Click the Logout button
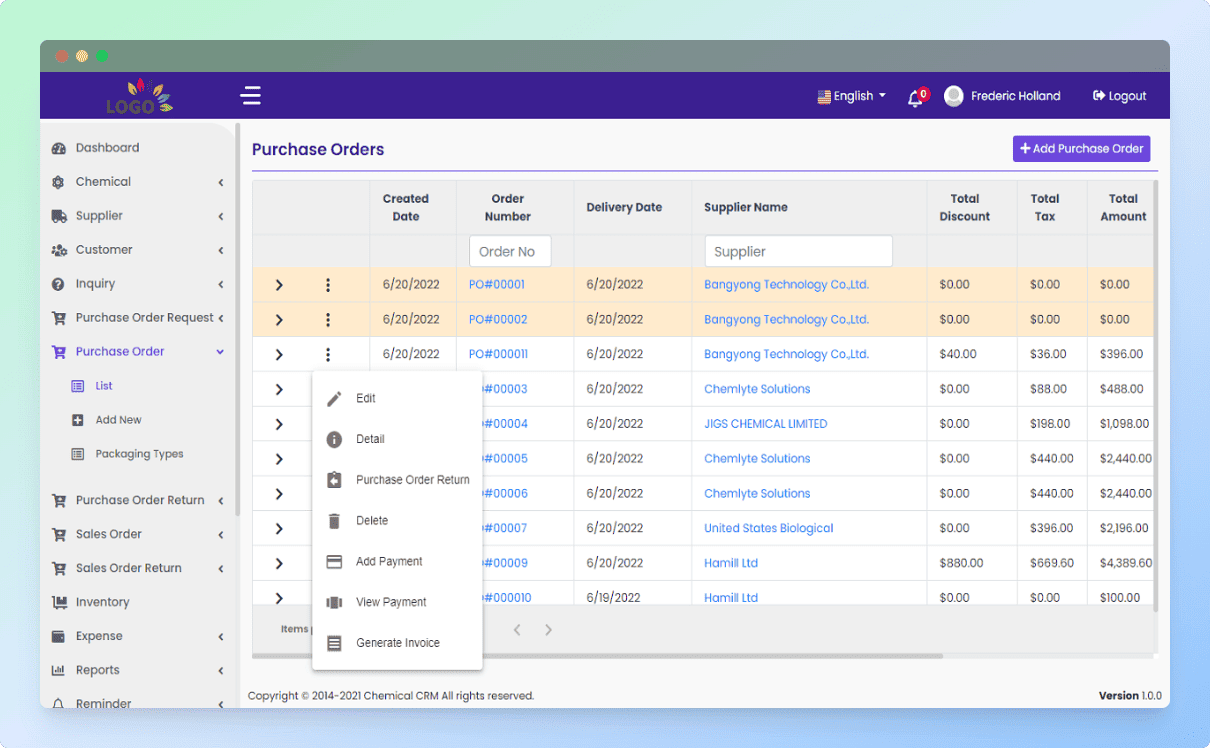 [1119, 96]
